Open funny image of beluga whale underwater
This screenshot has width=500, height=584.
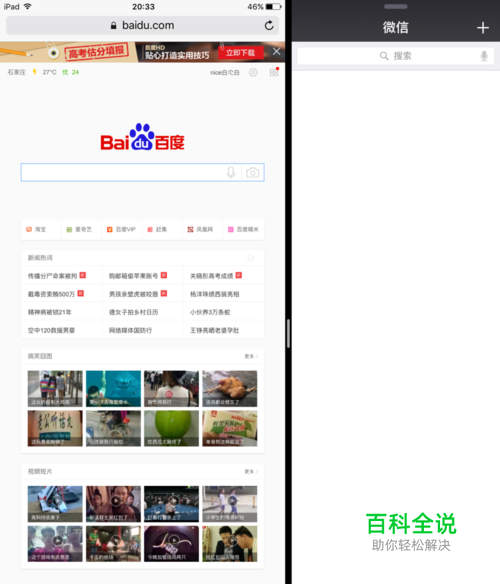point(114,388)
